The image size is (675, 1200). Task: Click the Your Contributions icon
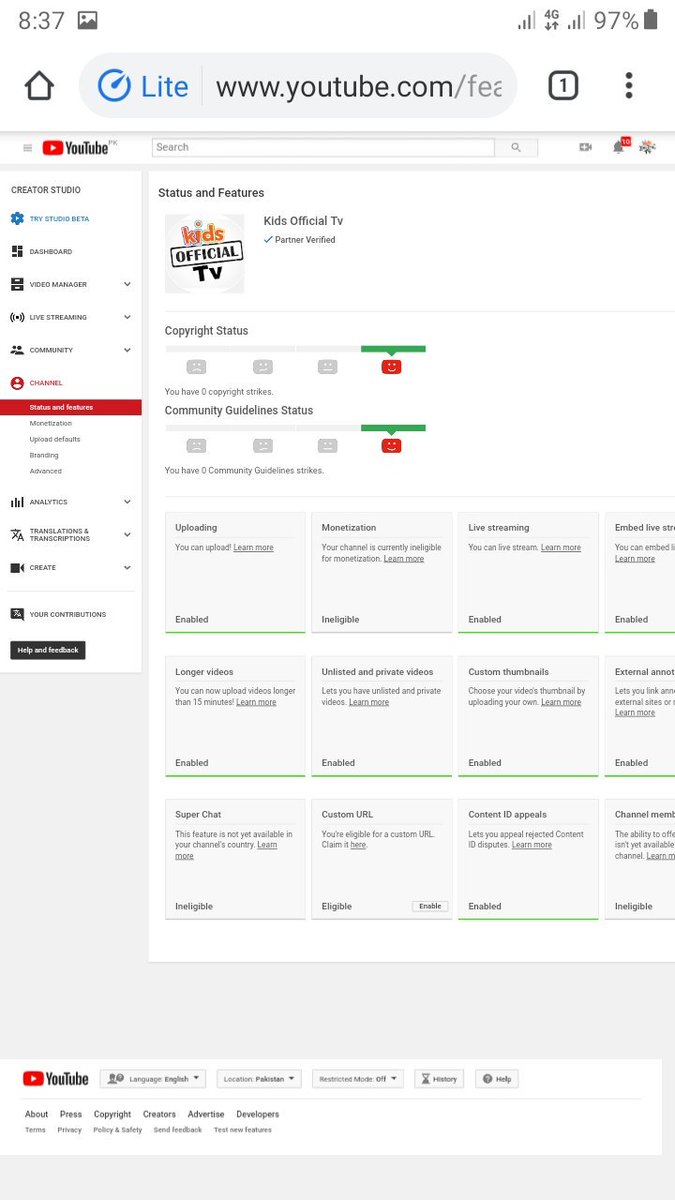click(17, 615)
